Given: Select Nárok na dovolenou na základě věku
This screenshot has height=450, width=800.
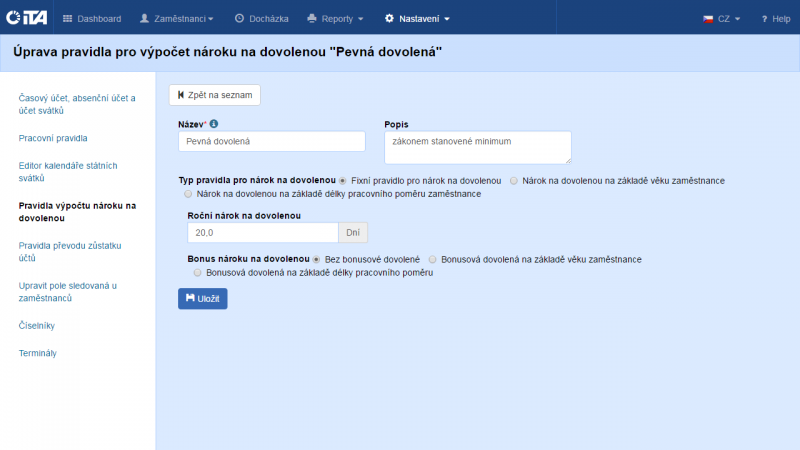Looking at the screenshot, I should click(514, 180).
